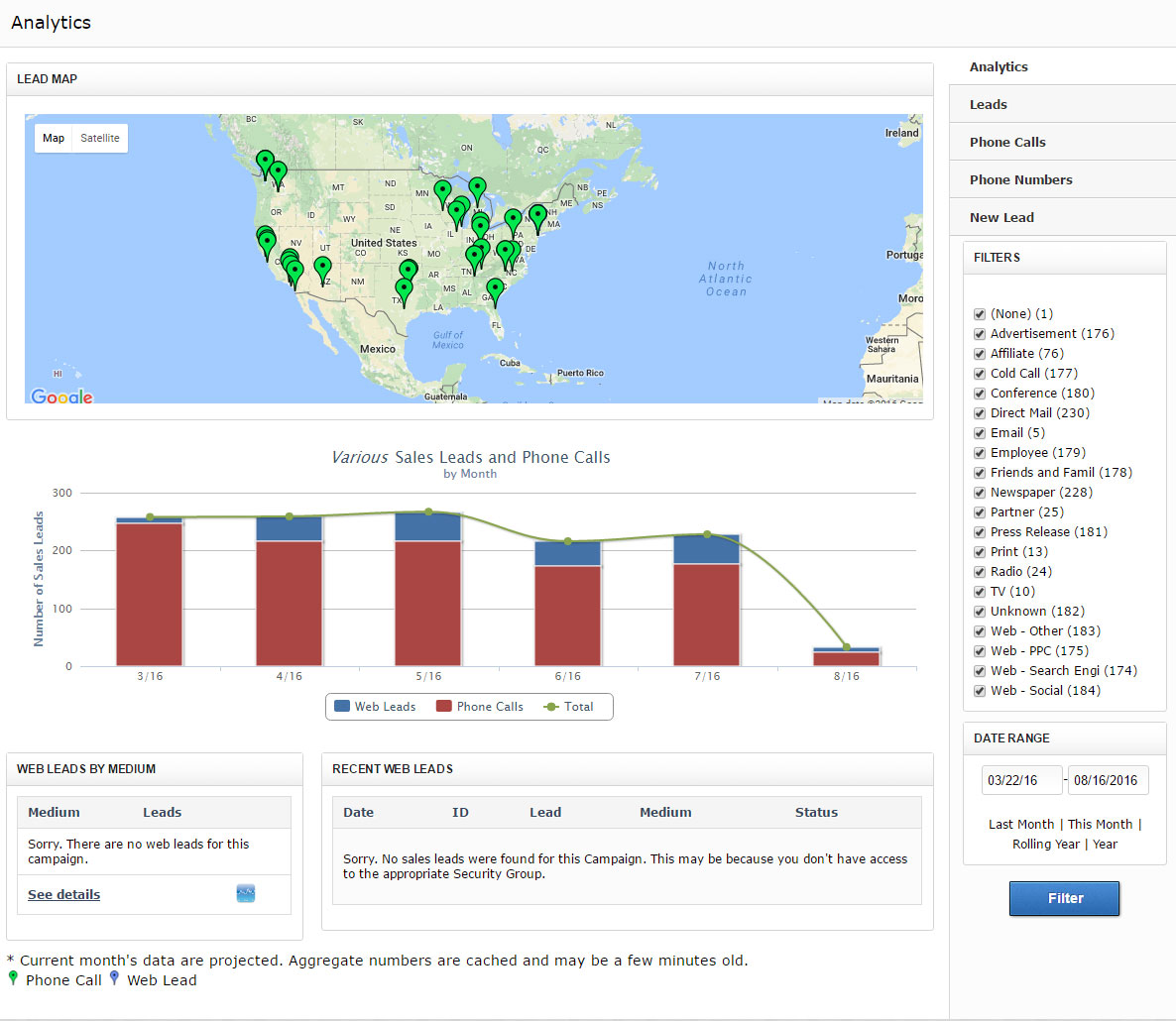Disable the Web - Social (184) filter
Image resolution: width=1176 pixels, height=1021 pixels.
tap(980, 691)
